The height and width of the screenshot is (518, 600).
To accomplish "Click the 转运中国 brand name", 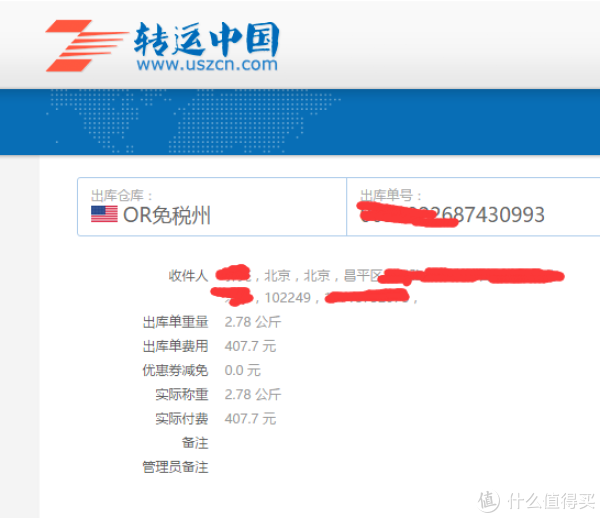I will 207,39.
